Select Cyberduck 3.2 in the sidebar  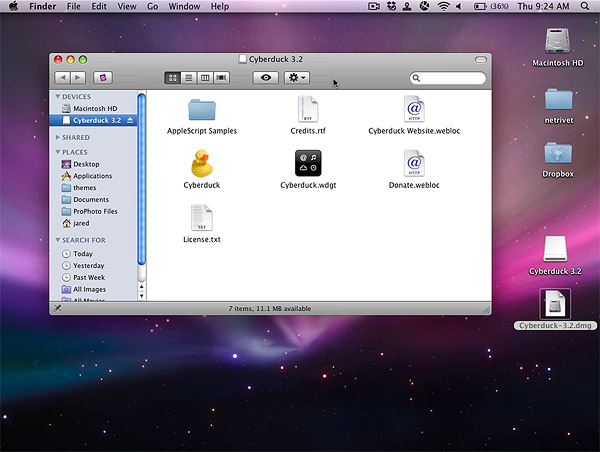point(93,121)
